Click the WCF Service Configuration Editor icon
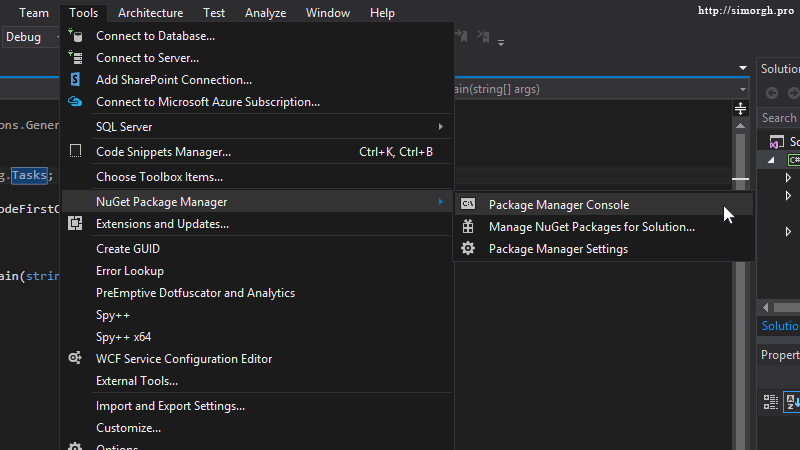This screenshot has width=800, height=450. tap(75, 358)
